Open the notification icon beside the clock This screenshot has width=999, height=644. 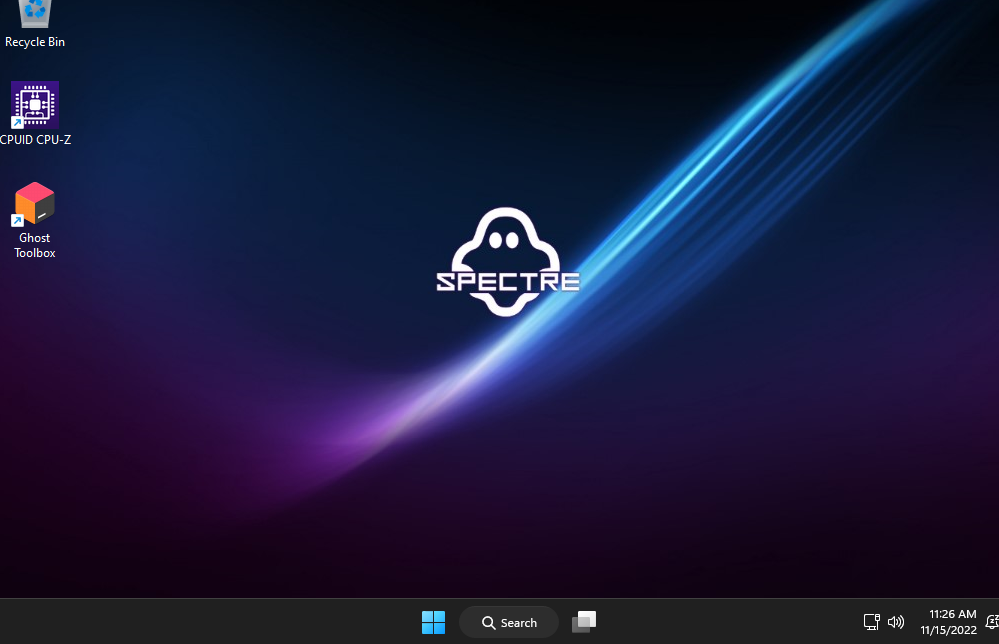[x=992, y=622]
